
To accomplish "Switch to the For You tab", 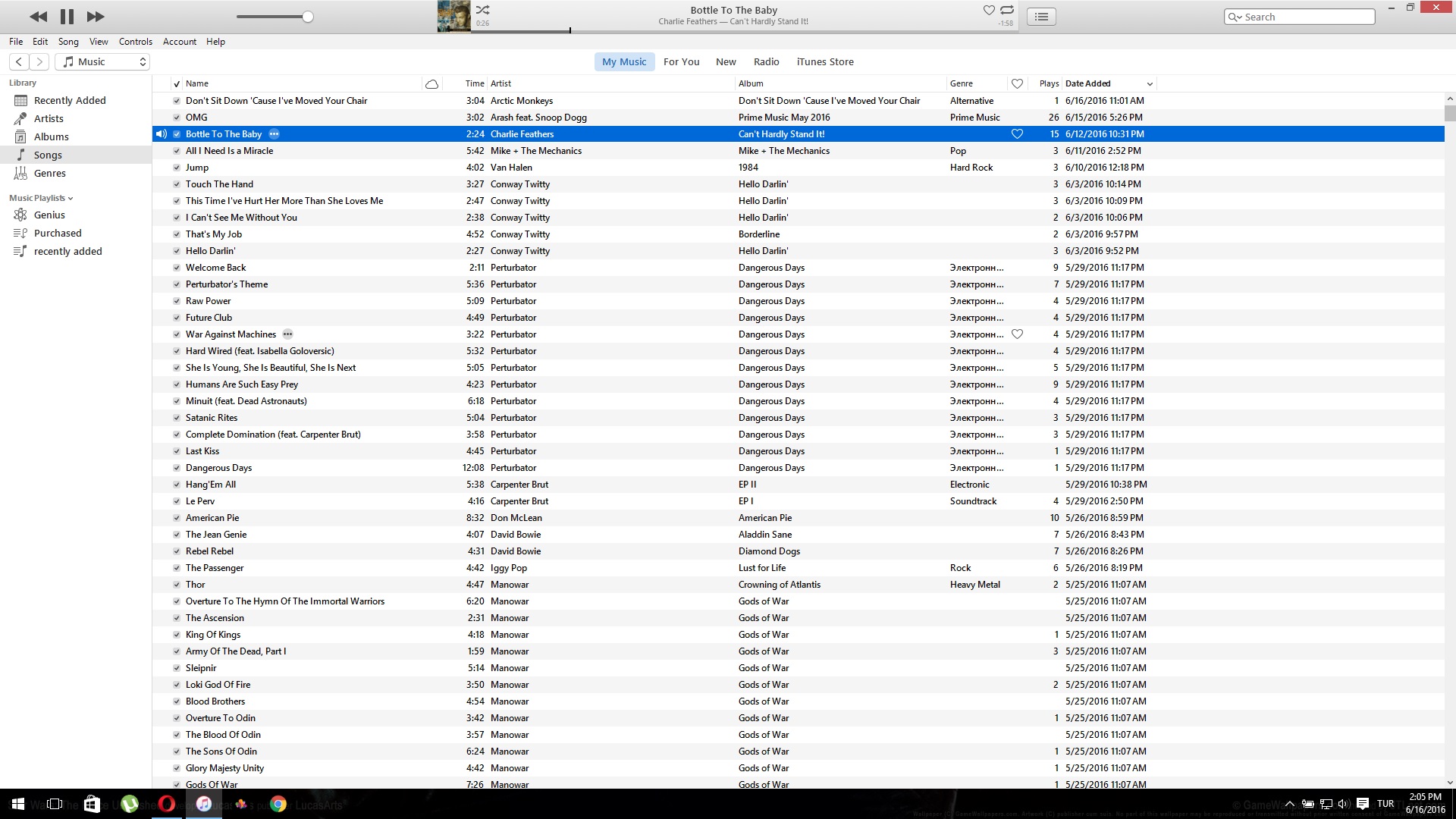I will coord(681,62).
